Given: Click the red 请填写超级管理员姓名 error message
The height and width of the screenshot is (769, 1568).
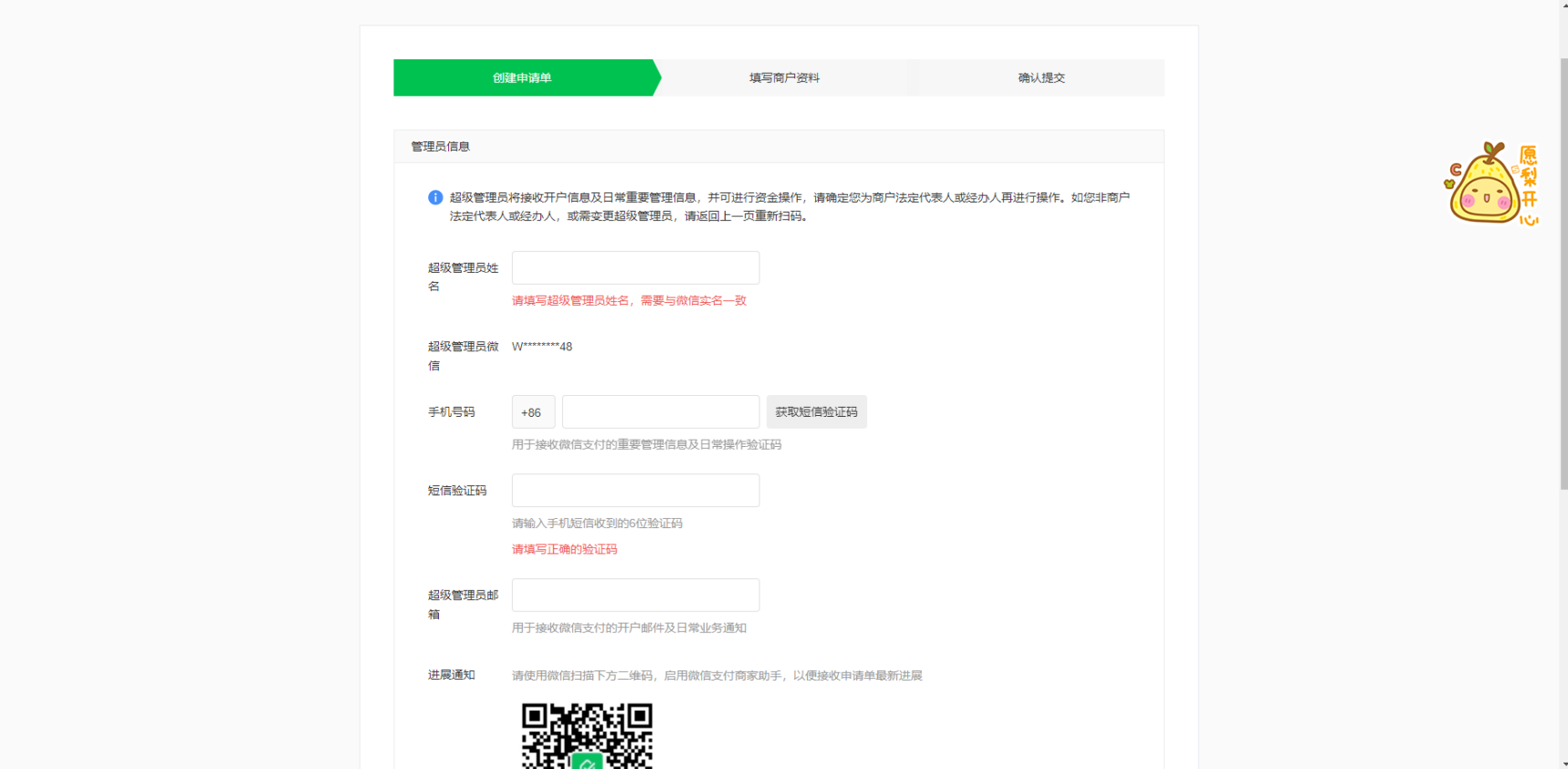Looking at the screenshot, I should click(x=629, y=300).
